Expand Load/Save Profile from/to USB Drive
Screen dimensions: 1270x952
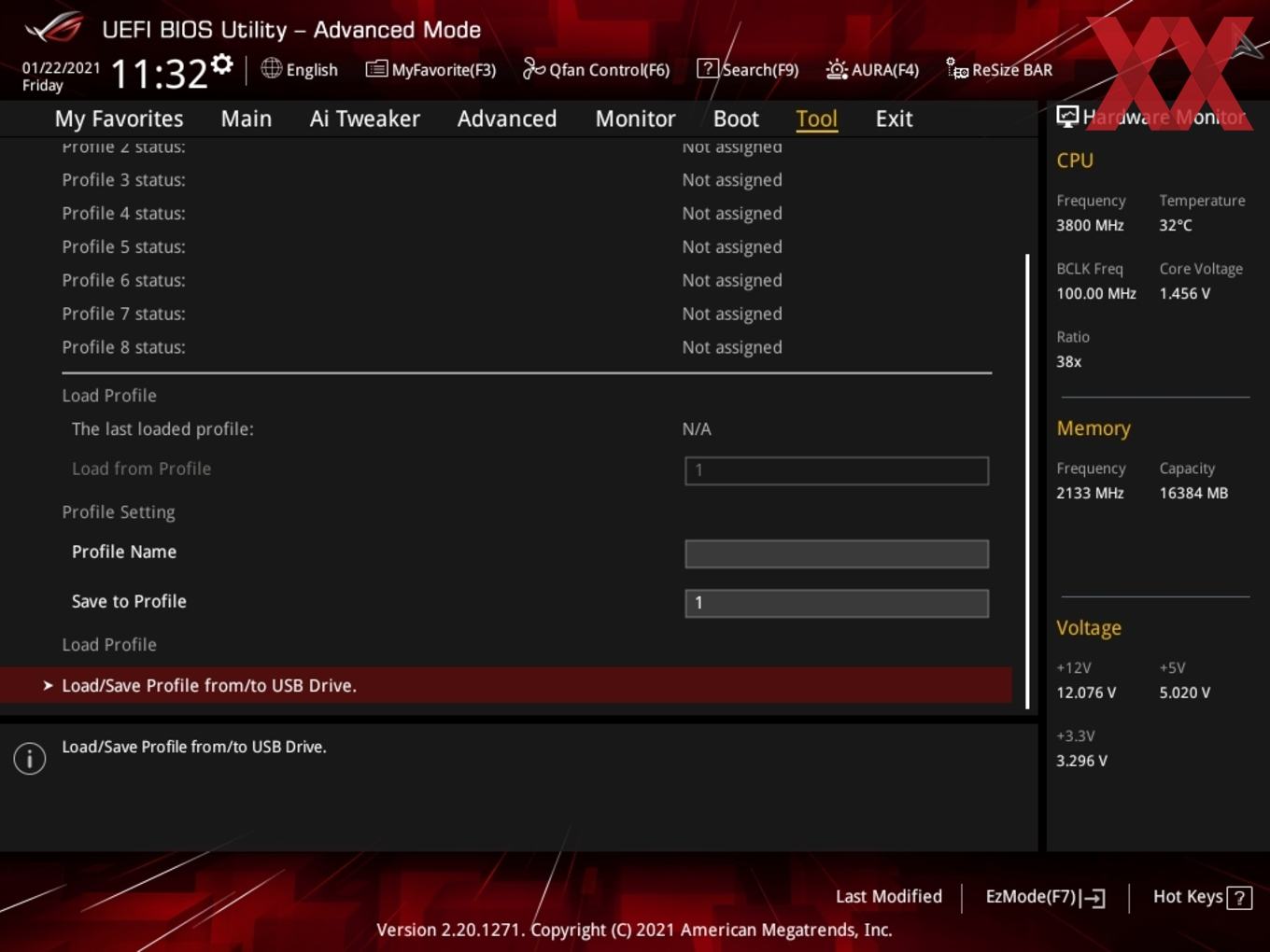click(506, 685)
